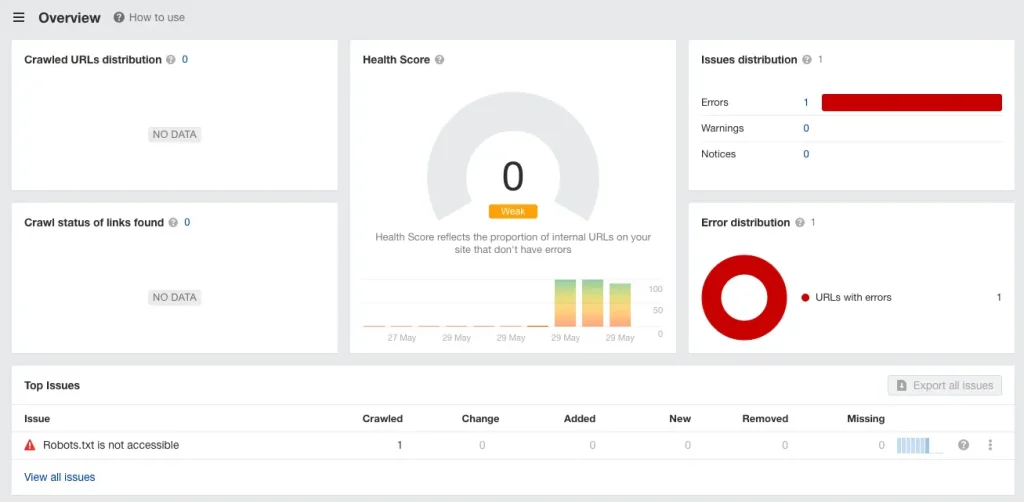Click the Robots.txt row help icon
This screenshot has height=502, width=1024.
(963, 445)
